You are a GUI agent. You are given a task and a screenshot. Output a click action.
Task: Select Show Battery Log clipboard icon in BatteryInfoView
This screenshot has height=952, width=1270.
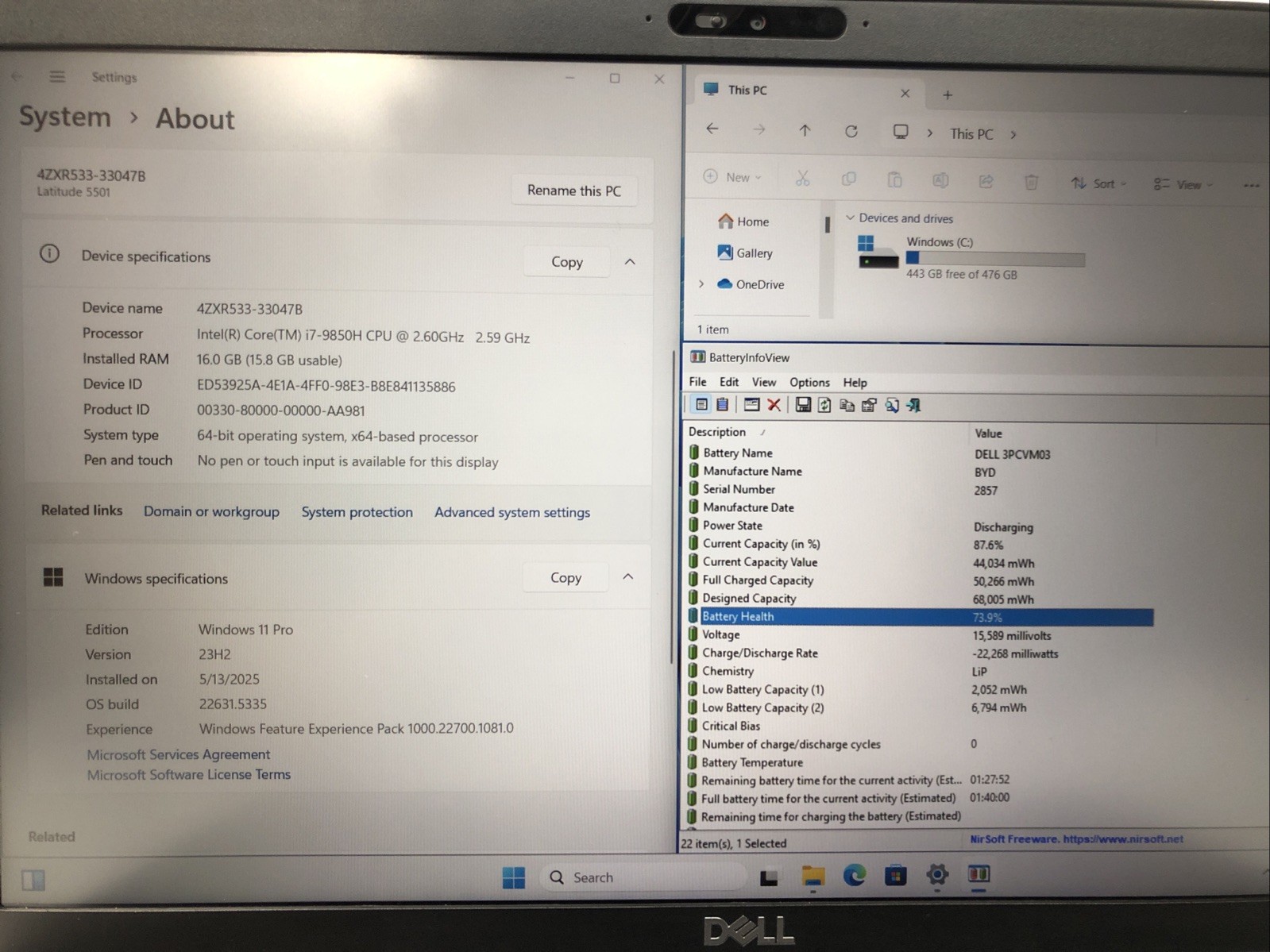pos(723,405)
